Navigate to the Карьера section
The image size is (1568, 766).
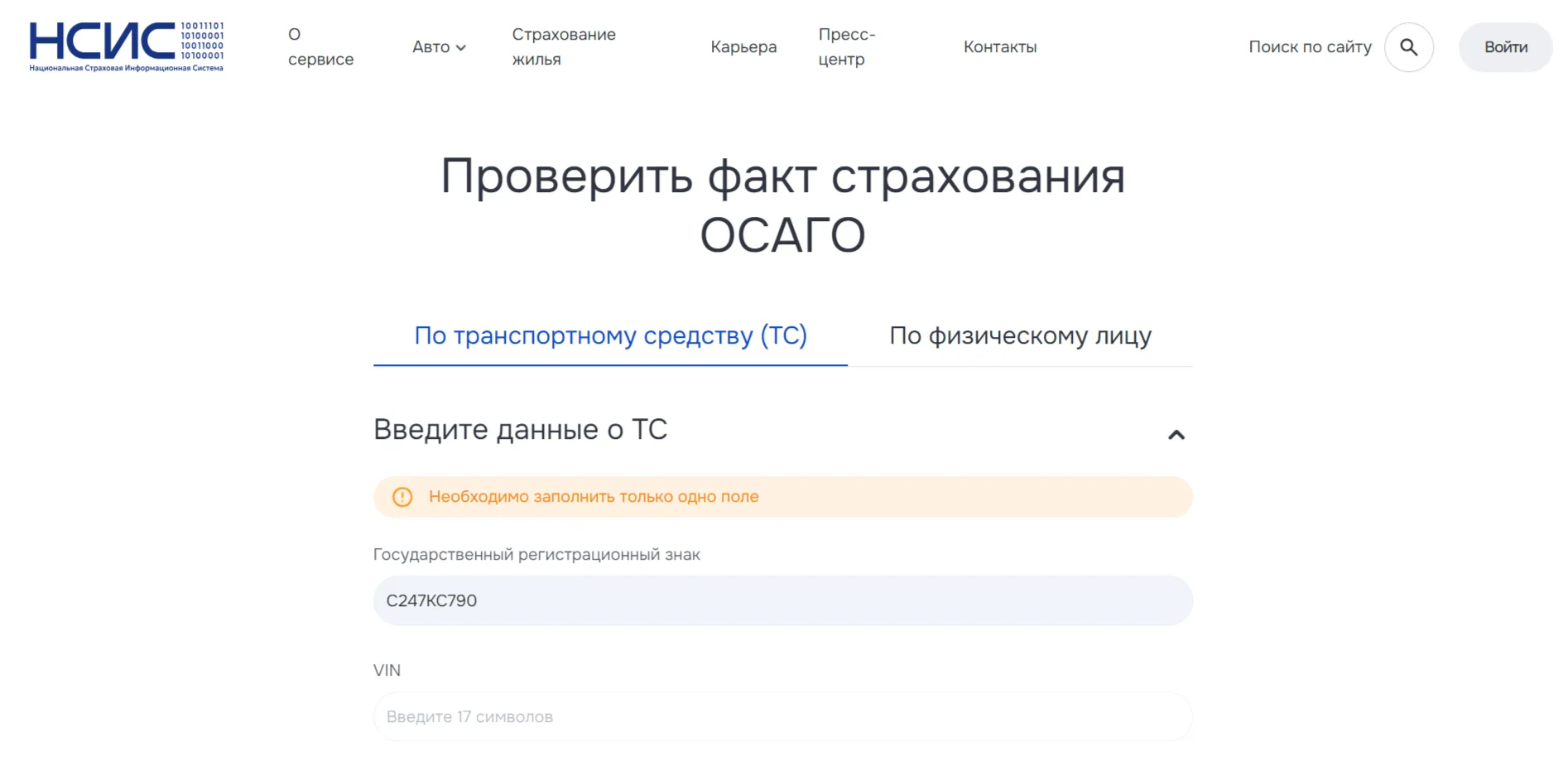tap(743, 47)
